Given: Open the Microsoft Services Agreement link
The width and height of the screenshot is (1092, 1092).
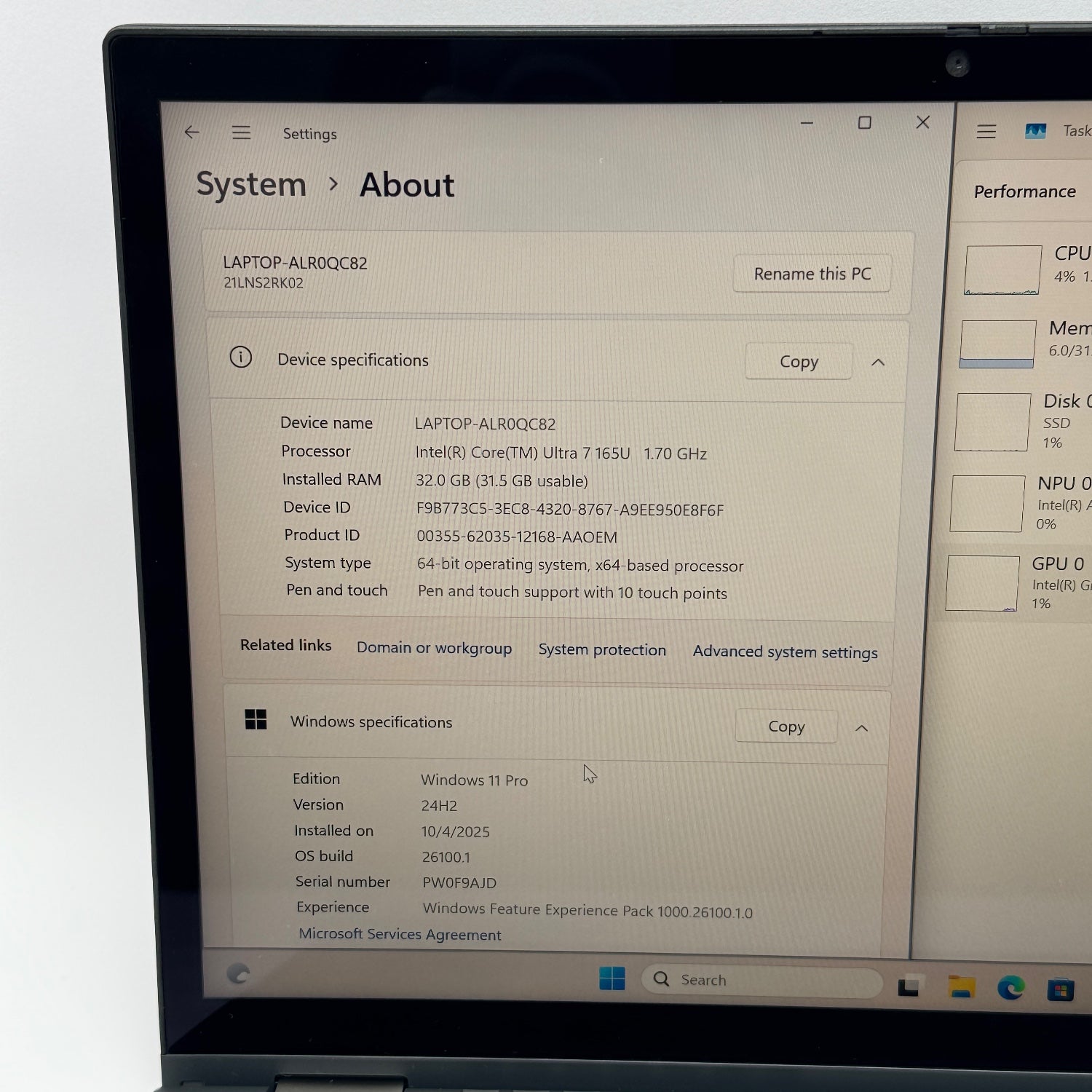Looking at the screenshot, I should 400,934.
